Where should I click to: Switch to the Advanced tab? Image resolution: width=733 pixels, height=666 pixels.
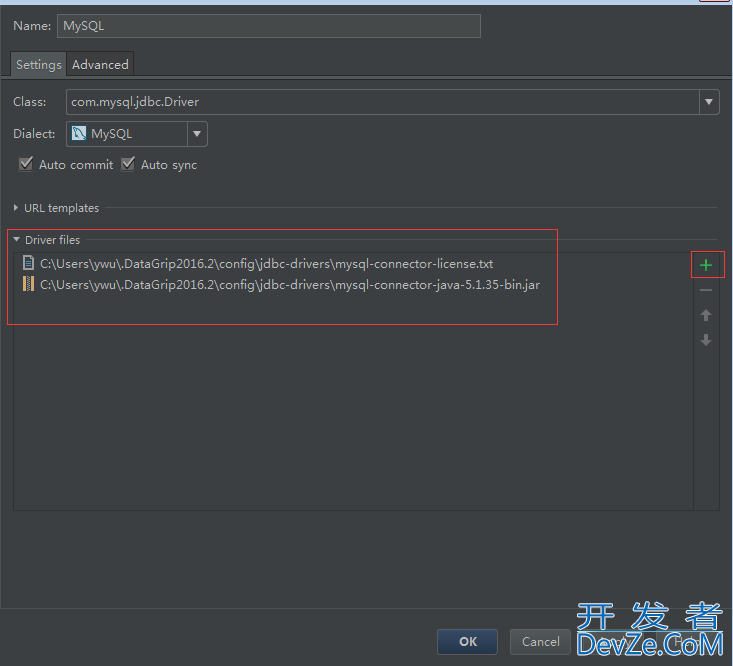click(100, 64)
